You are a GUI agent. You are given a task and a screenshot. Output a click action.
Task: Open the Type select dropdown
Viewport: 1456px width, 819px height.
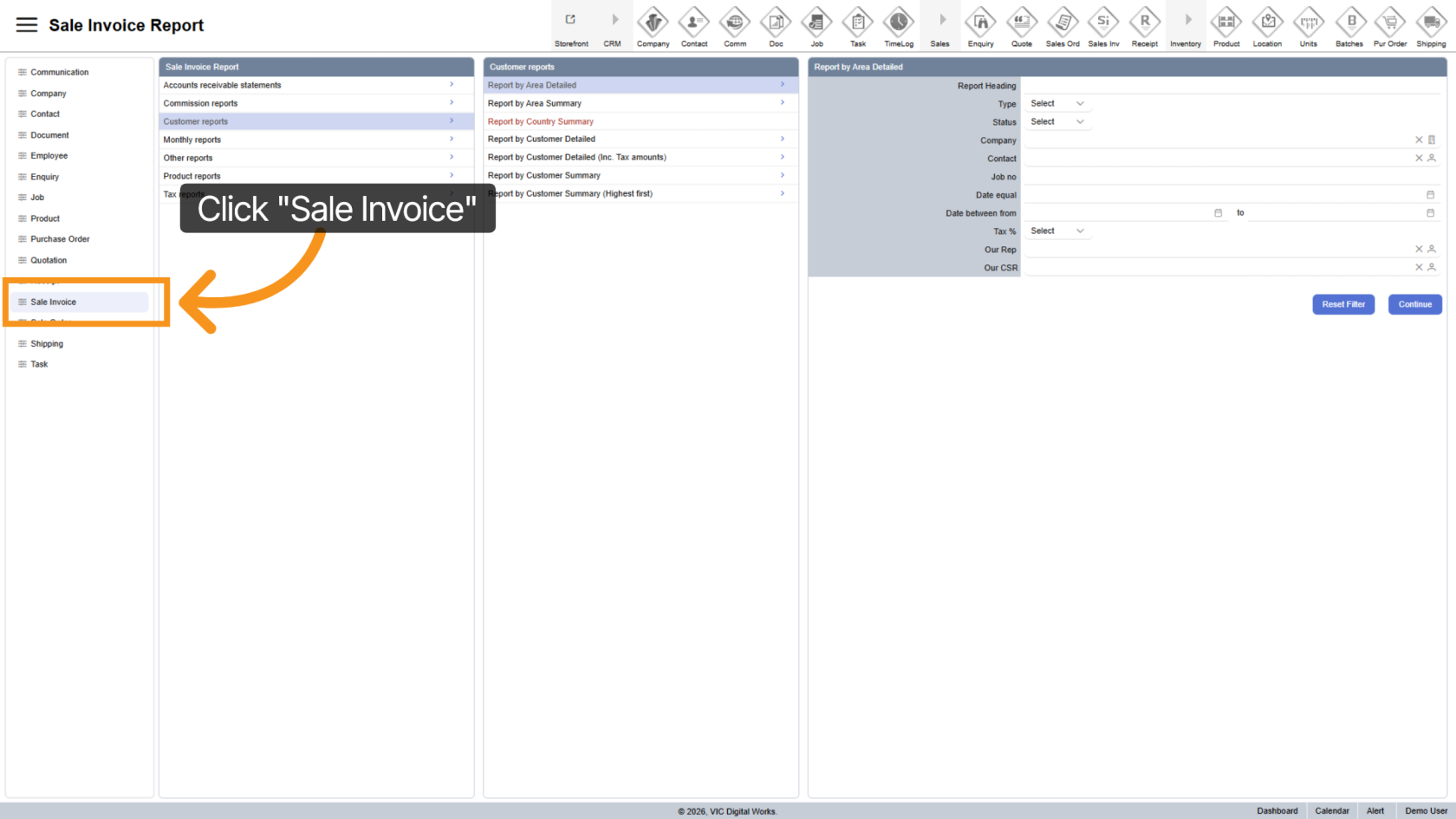pos(1056,104)
